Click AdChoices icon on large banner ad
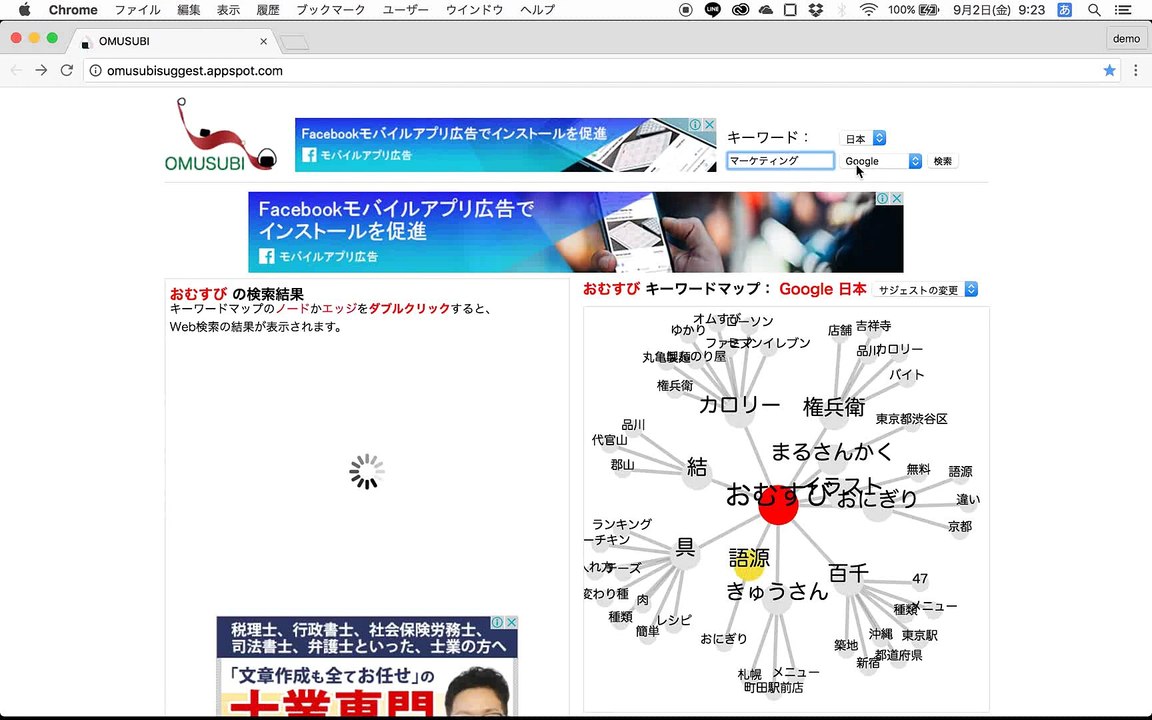The height and width of the screenshot is (720, 1152). tap(882, 198)
